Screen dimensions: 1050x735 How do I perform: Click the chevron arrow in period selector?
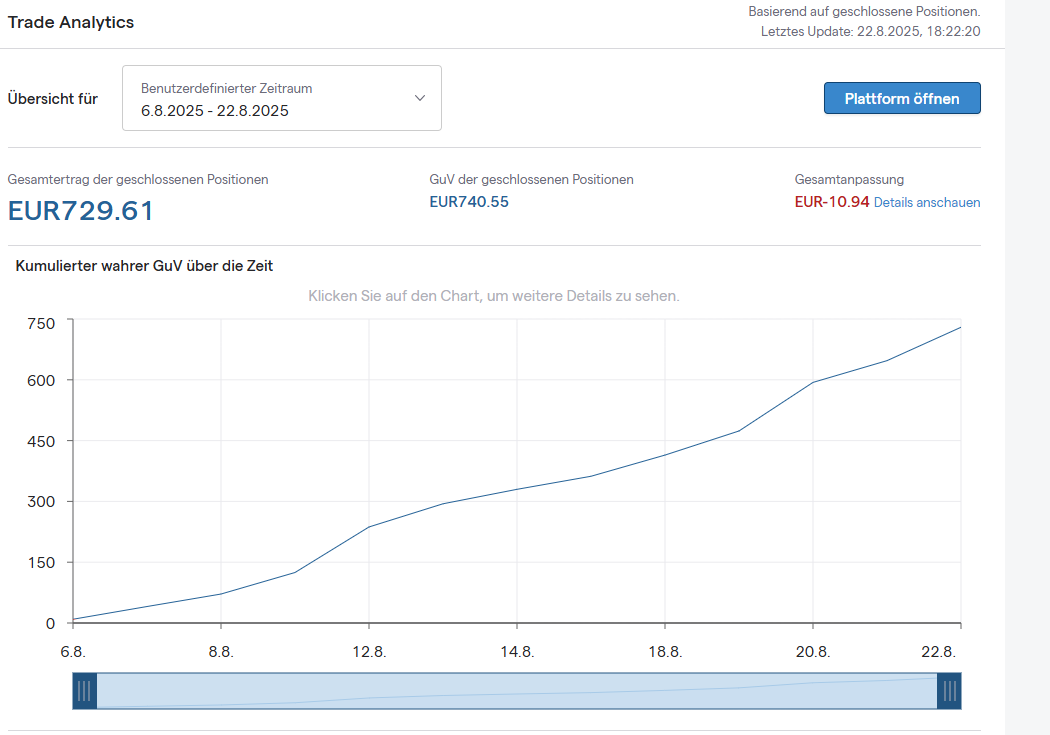coord(420,98)
